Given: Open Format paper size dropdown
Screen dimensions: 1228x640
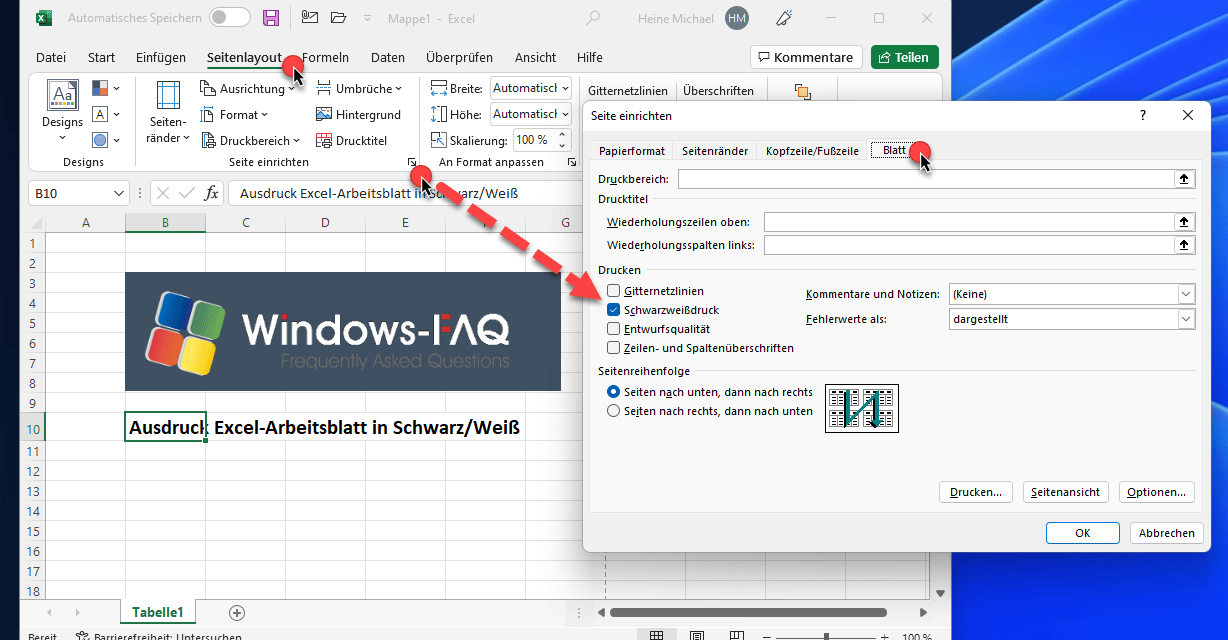Looking at the screenshot, I should [236, 115].
